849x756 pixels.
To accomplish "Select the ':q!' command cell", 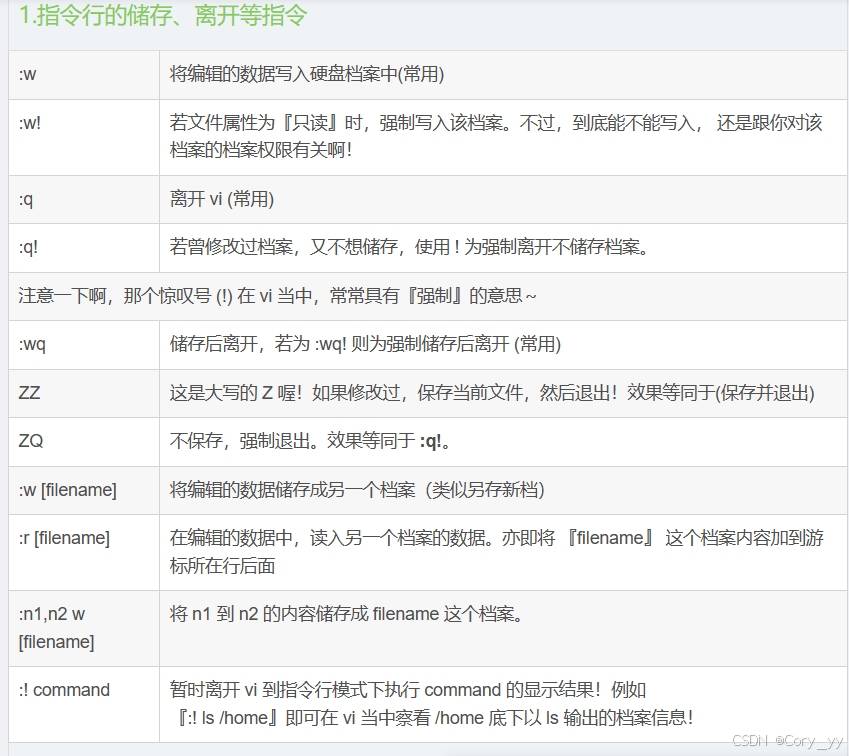I will tap(84, 248).
